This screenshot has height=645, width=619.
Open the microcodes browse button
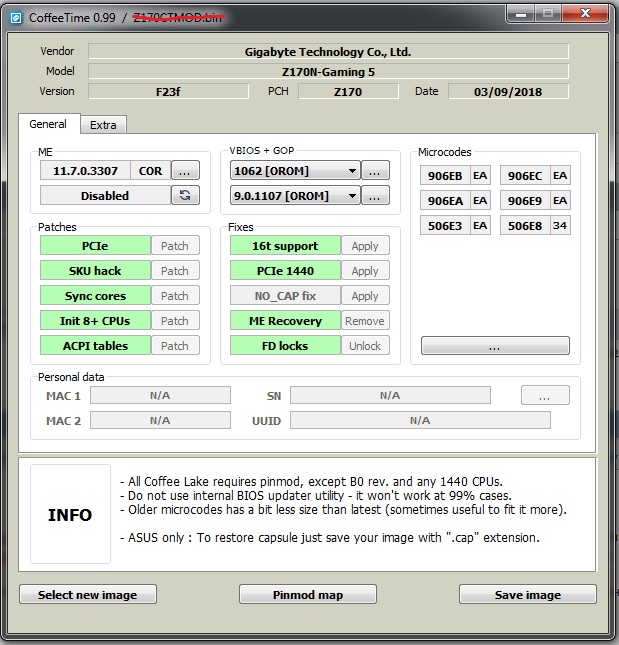coord(495,346)
